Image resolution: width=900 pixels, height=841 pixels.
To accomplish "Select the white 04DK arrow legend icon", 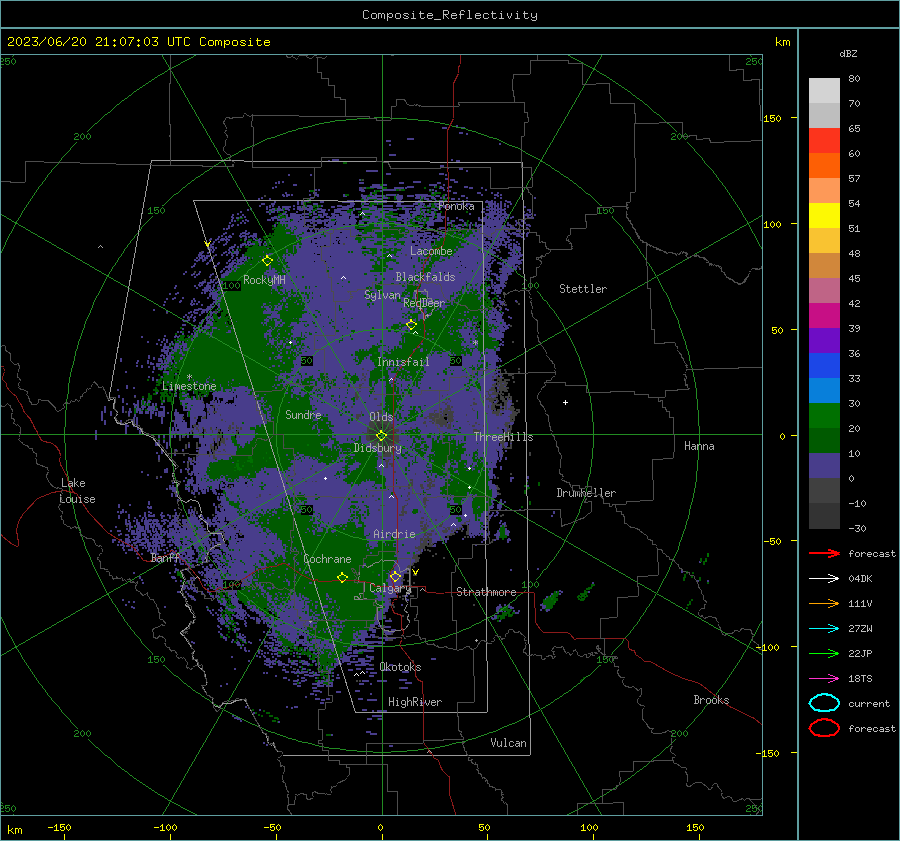I will pyautogui.click(x=824, y=579).
